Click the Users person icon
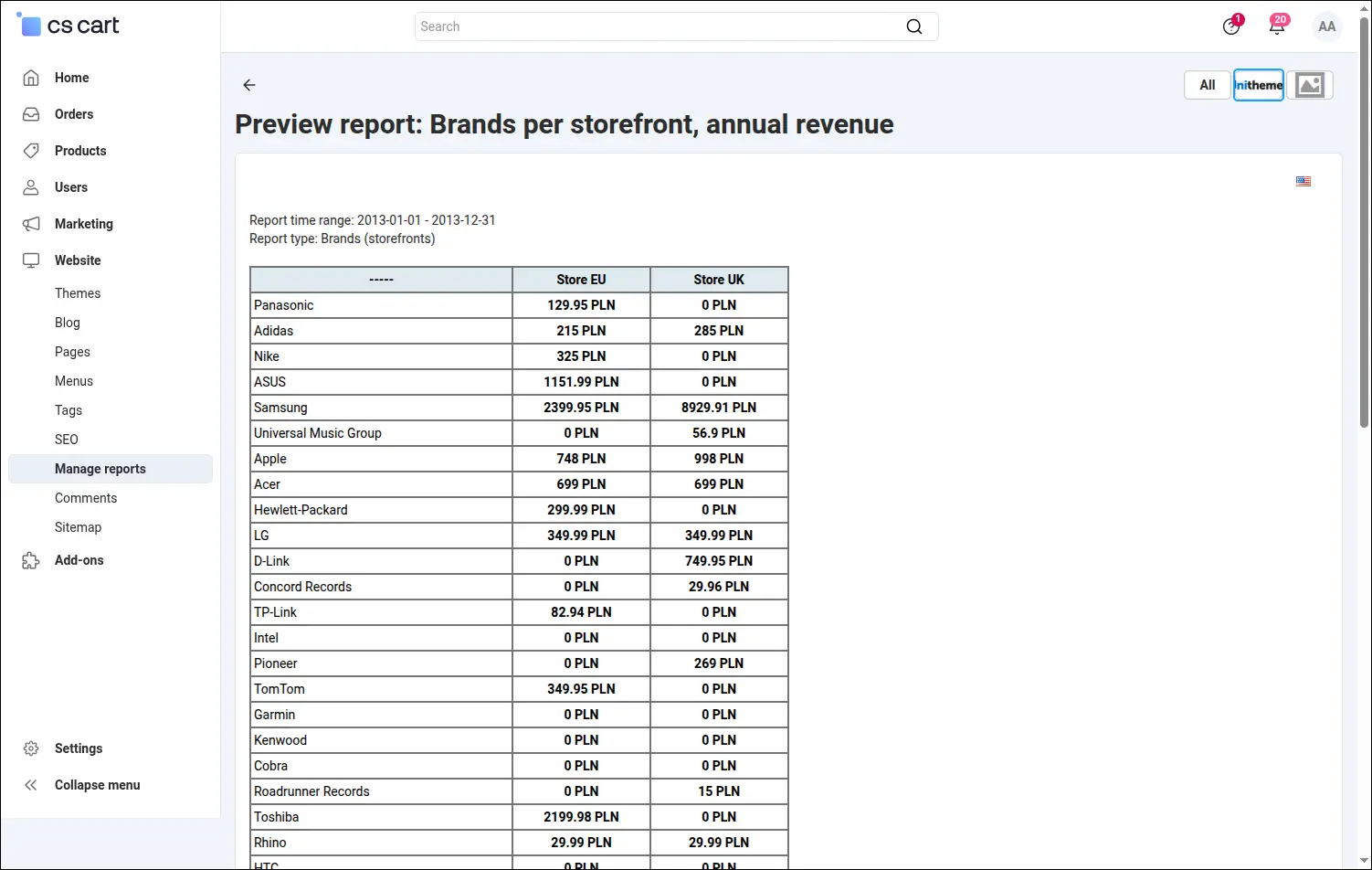1372x870 pixels. click(x=31, y=187)
